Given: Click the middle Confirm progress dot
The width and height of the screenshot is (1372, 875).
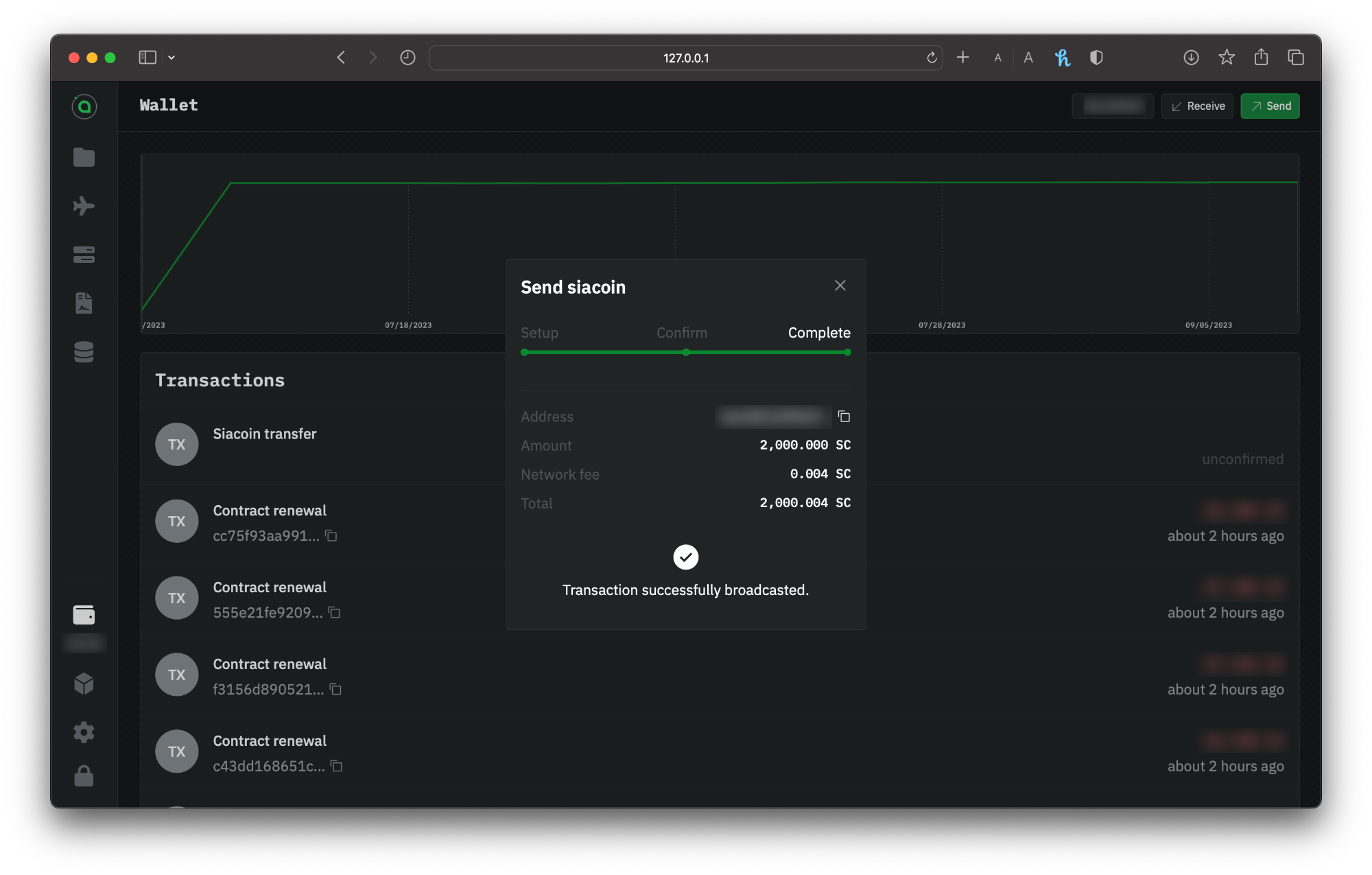Looking at the screenshot, I should tap(686, 352).
